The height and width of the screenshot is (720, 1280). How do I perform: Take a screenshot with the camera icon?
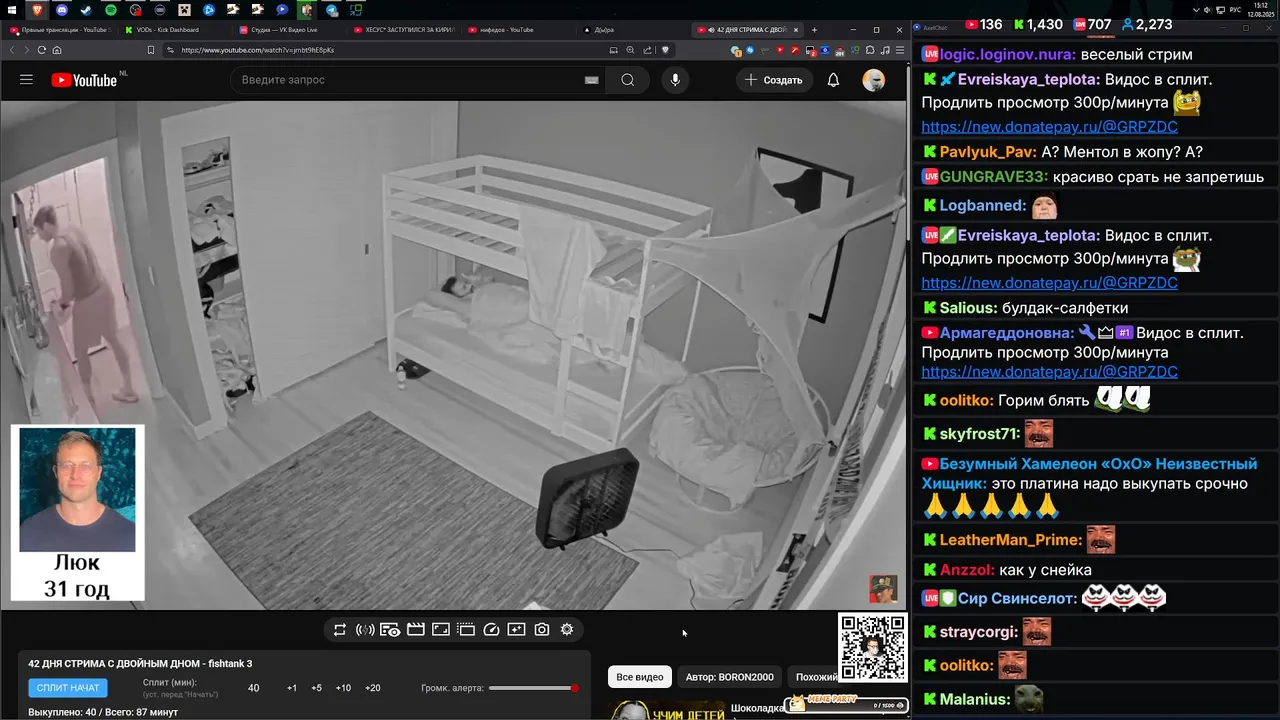click(x=541, y=629)
